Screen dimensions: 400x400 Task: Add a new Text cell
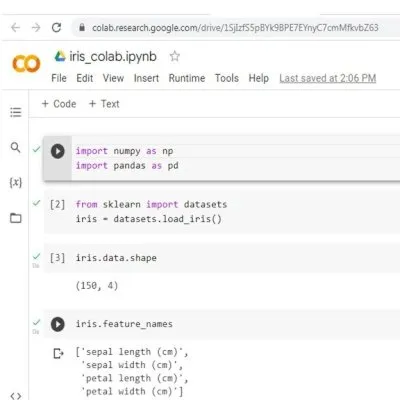pyautogui.click(x=104, y=104)
